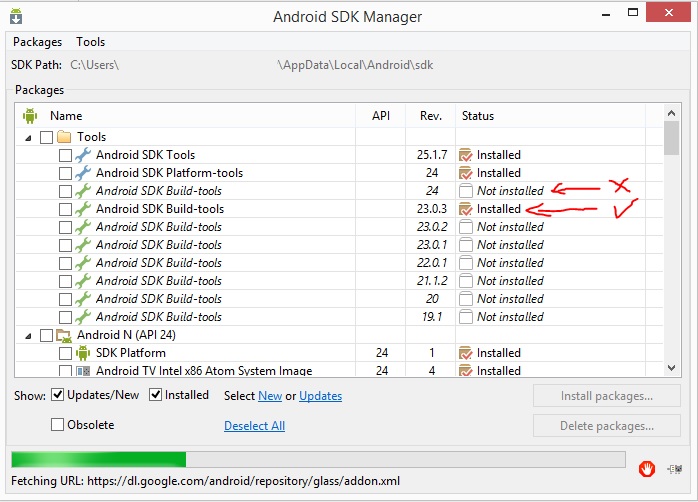Click the Build-tools 19.1 green wrench icon
This screenshot has height=502, width=698.
83,317
